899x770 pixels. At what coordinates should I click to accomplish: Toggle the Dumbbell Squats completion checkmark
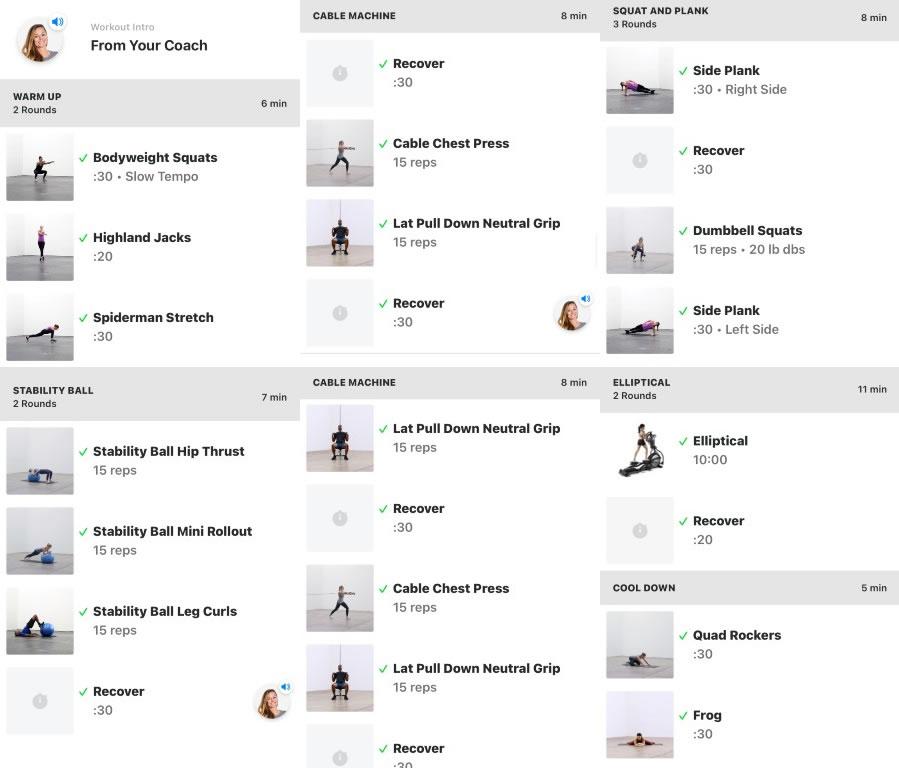[683, 231]
